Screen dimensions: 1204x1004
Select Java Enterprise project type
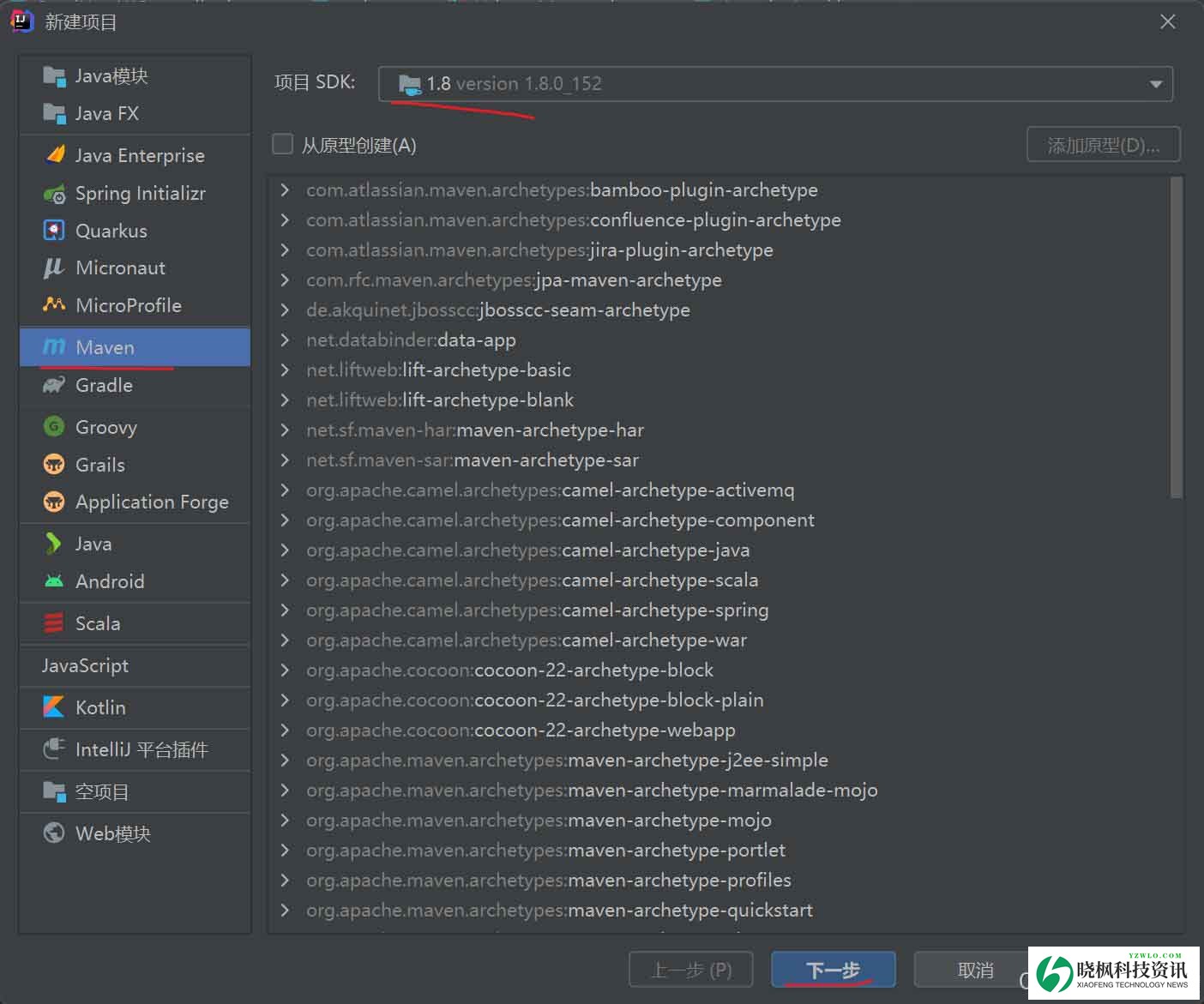pos(135,155)
